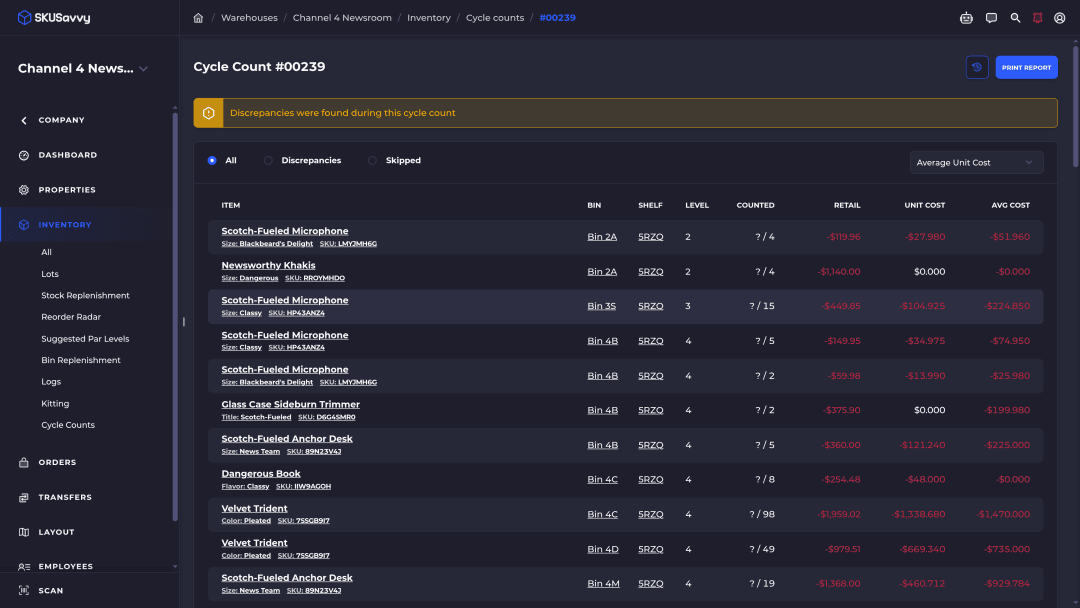
Task: Click the Inventory cube icon
Action: coord(24,224)
